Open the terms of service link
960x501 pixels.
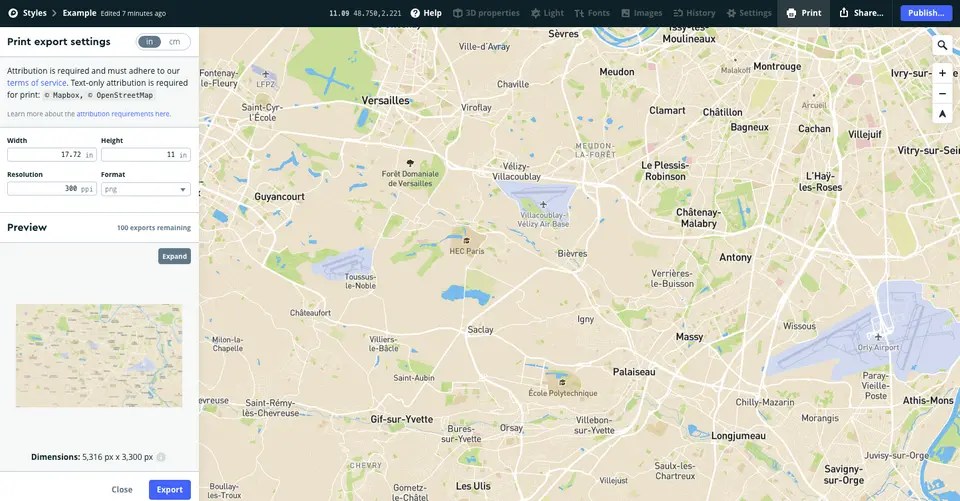37,83
